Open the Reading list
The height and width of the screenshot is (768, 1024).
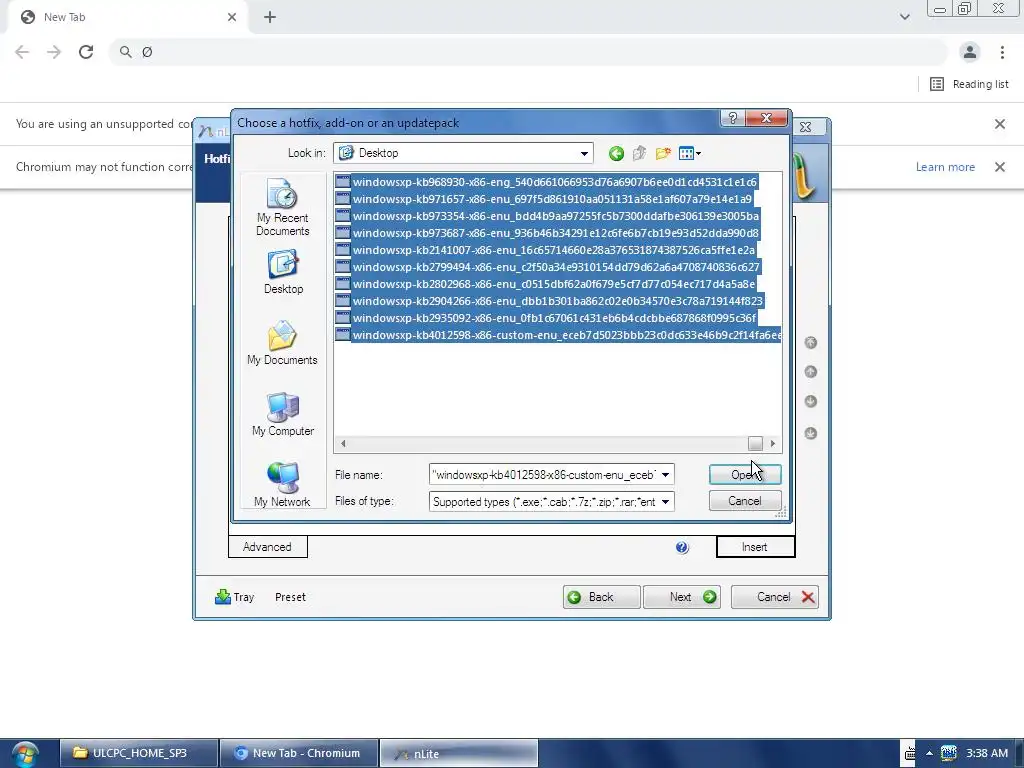click(969, 84)
